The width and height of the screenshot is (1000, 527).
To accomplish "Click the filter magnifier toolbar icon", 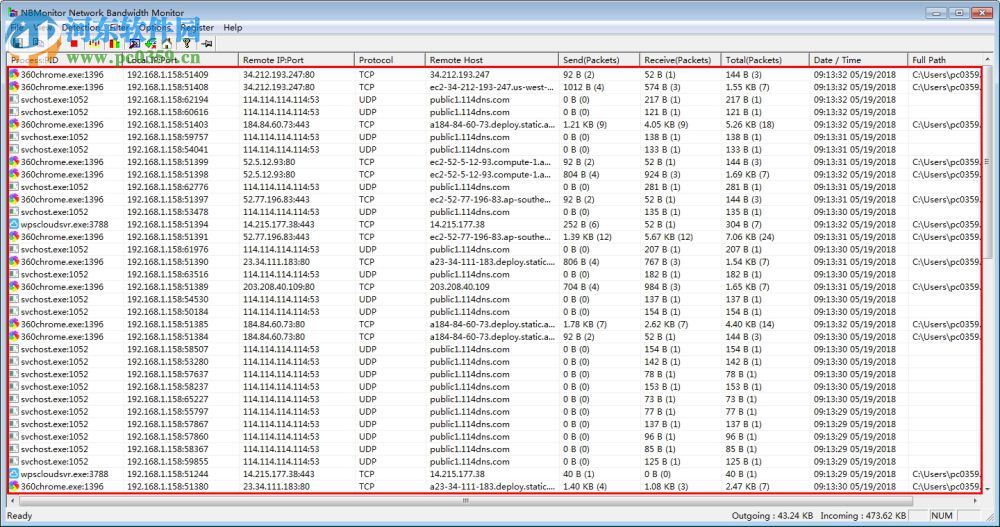I will [x=134, y=43].
